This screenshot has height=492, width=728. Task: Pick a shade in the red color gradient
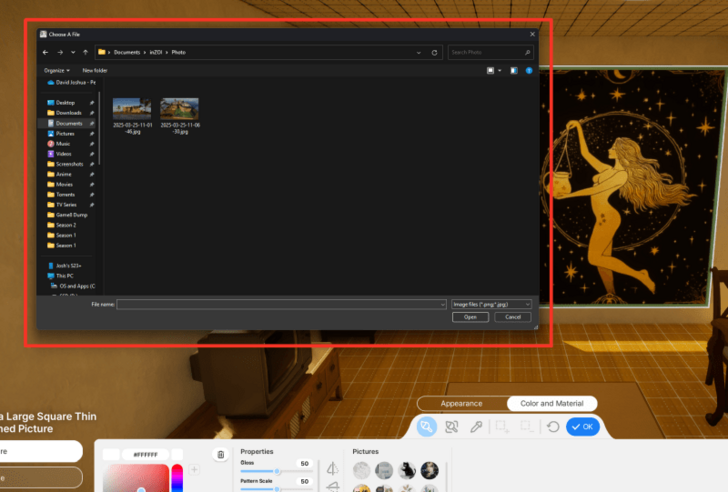tap(136, 478)
